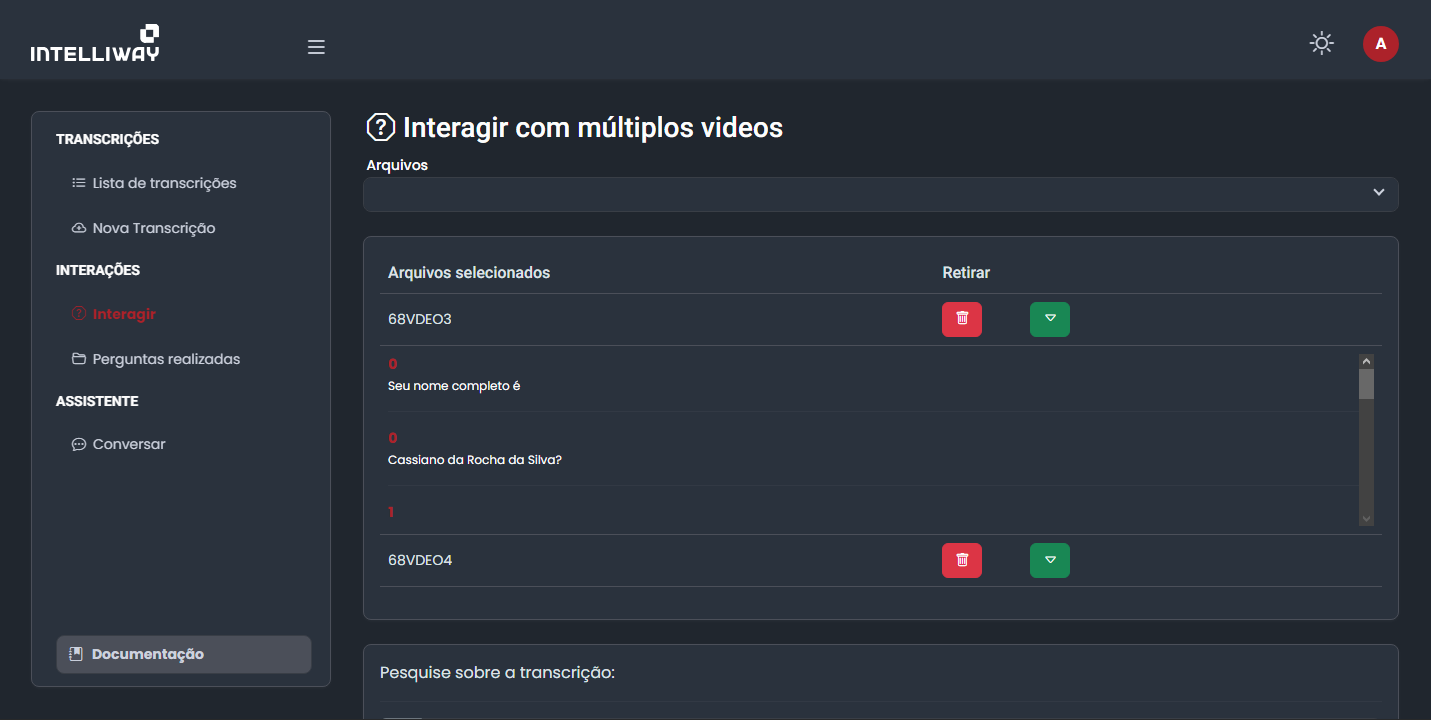Collapse the 68VDEO3 transcript with green arrow
The height and width of the screenshot is (720, 1431).
pyautogui.click(x=1049, y=319)
